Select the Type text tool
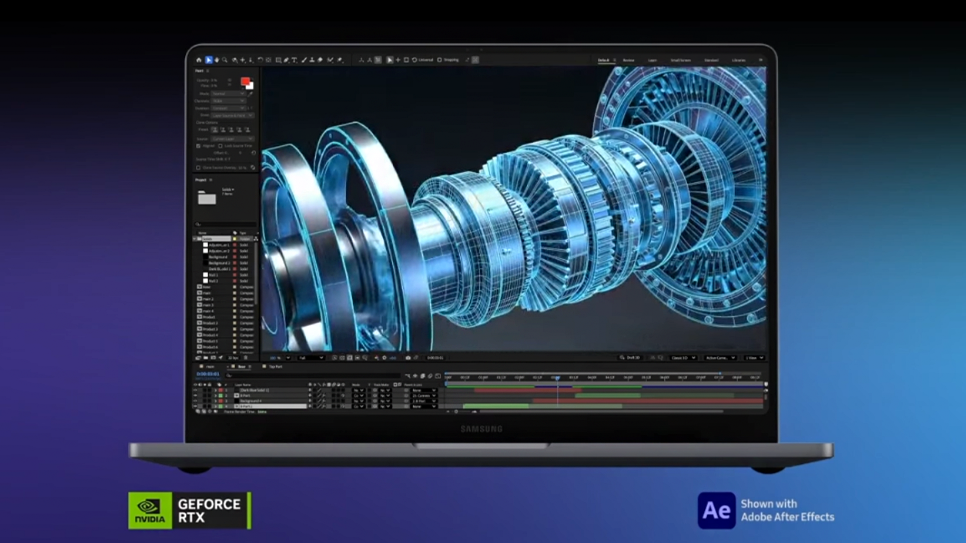This screenshot has height=543, width=966. (x=294, y=60)
